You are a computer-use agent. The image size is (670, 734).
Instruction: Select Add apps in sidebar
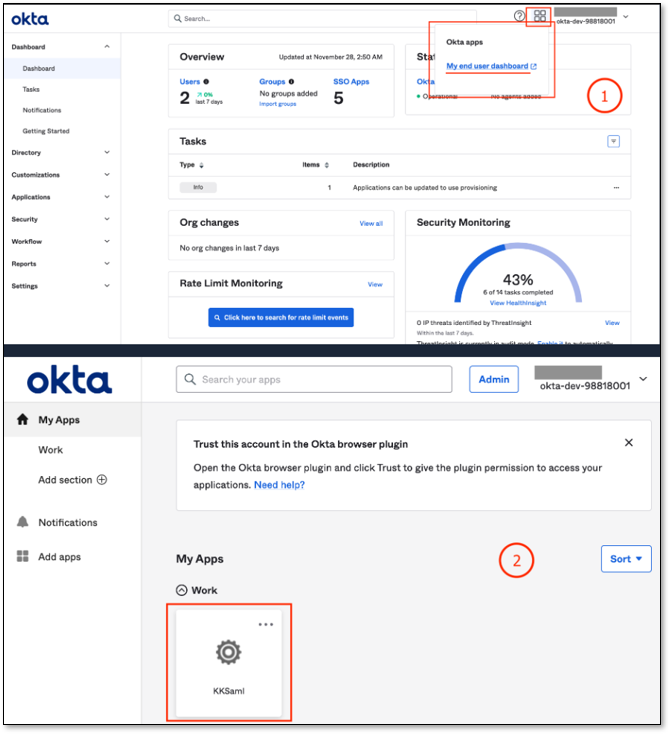coord(59,557)
